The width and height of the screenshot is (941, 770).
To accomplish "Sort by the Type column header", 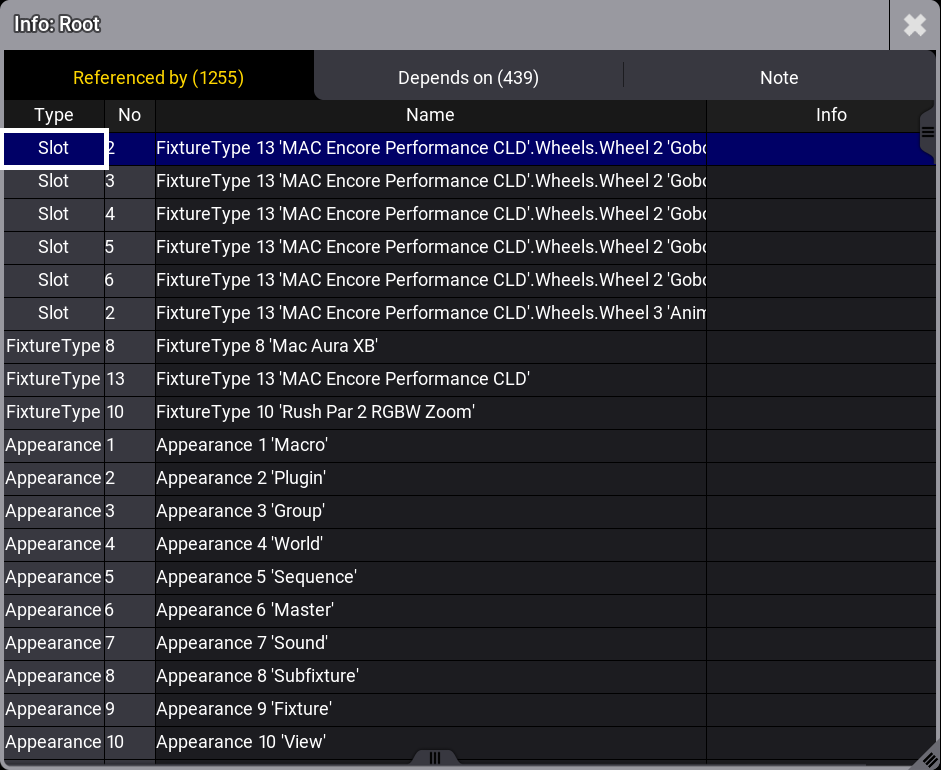I will pos(54,115).
